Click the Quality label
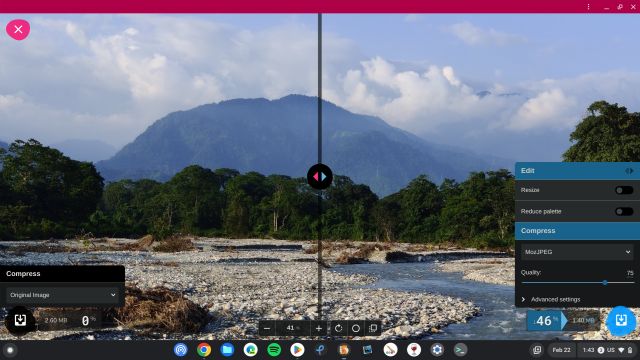This screenshot has width=640, height=360. click(x=531, y=272)
